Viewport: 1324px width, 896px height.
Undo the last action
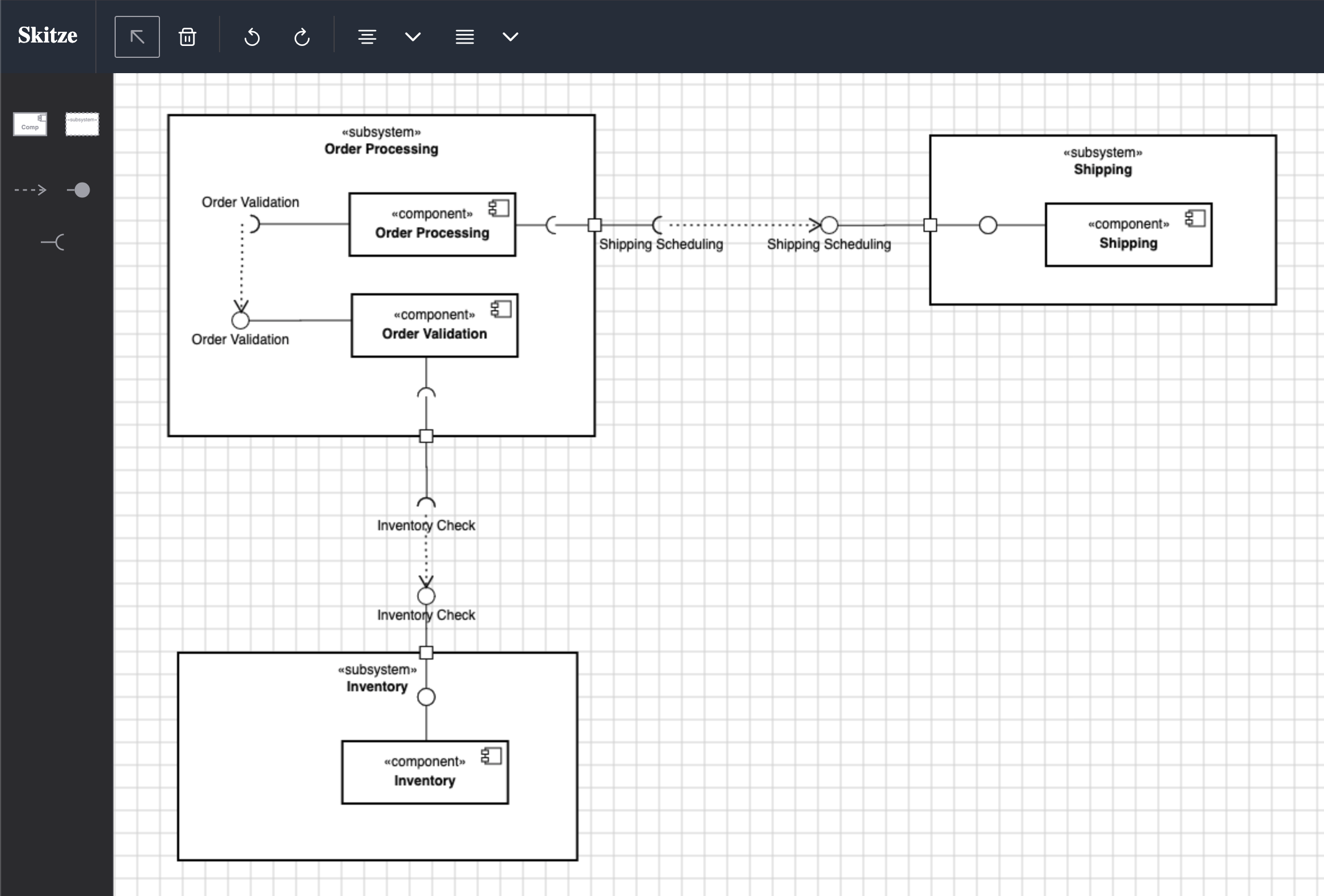[252, 37]
